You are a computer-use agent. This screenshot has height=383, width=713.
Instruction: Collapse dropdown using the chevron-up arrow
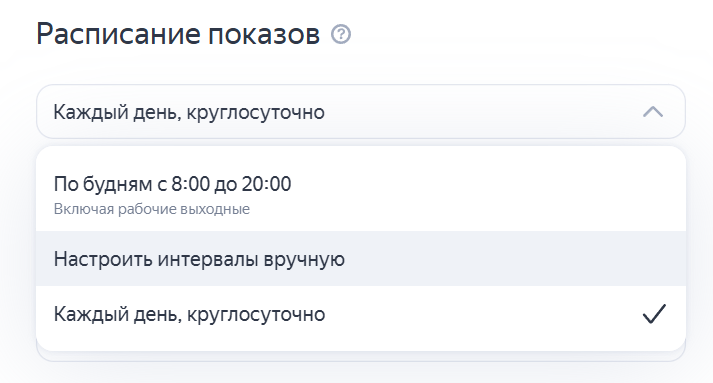[x=653, y=112]
